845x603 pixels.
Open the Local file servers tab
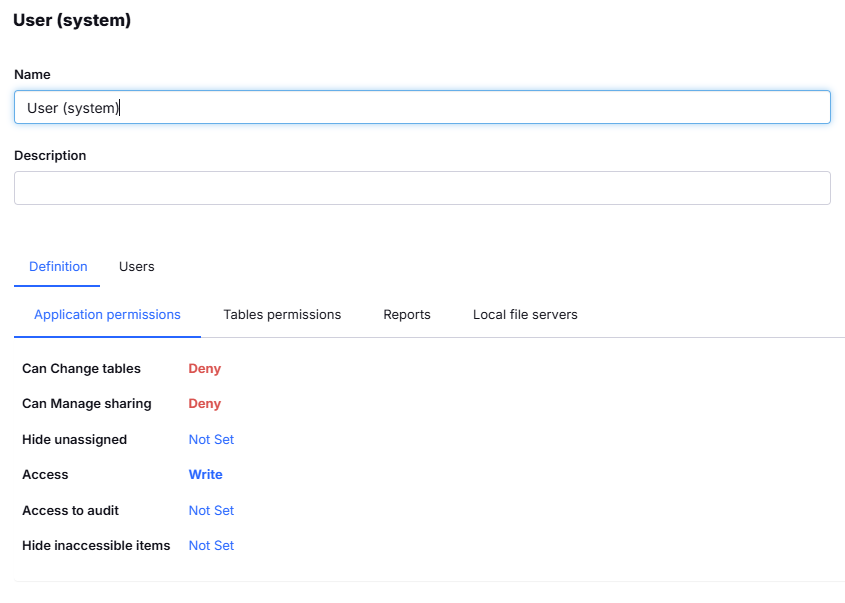click(x=525, y=315)
